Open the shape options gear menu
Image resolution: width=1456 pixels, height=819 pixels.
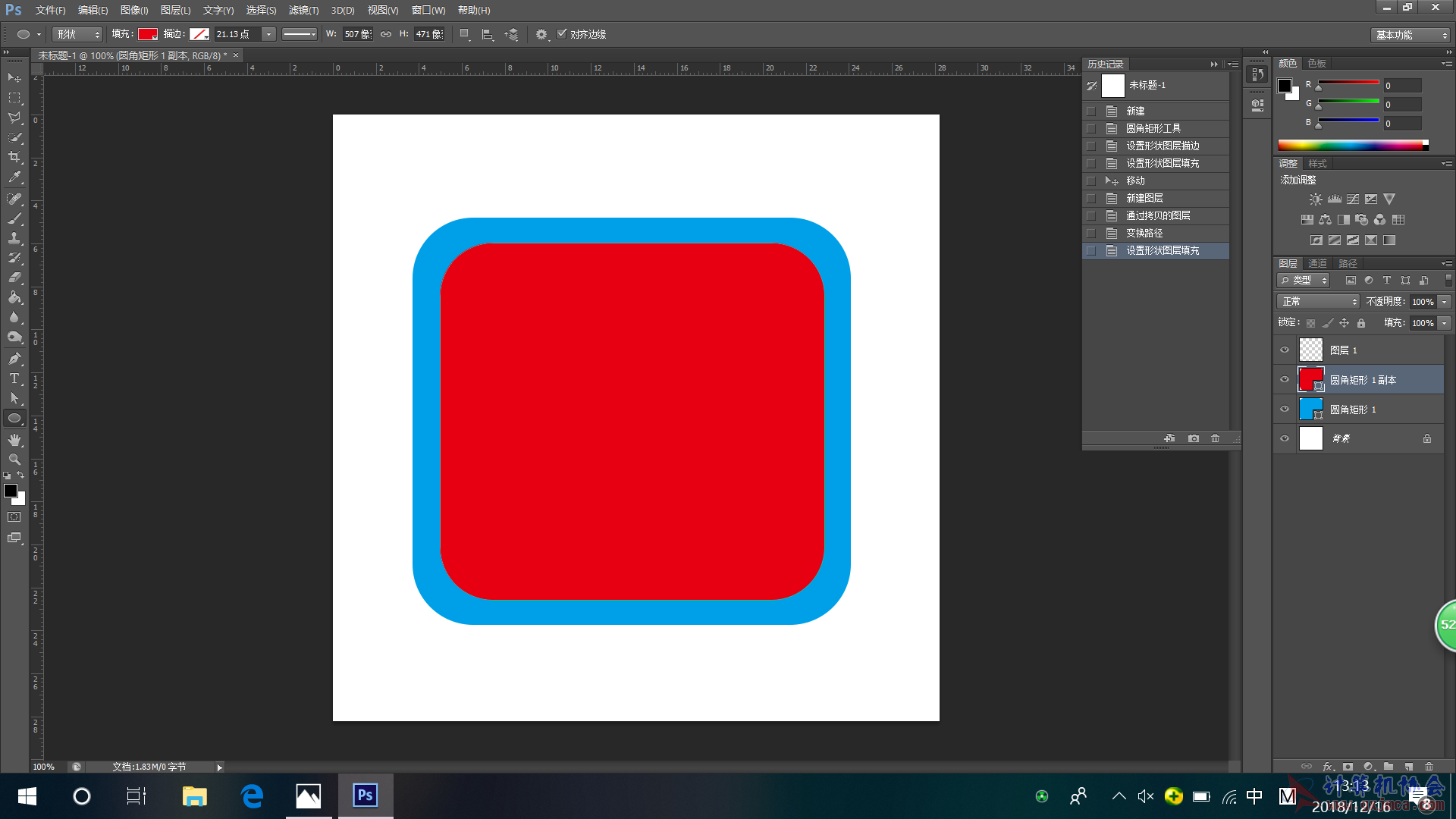coord(541,34)
